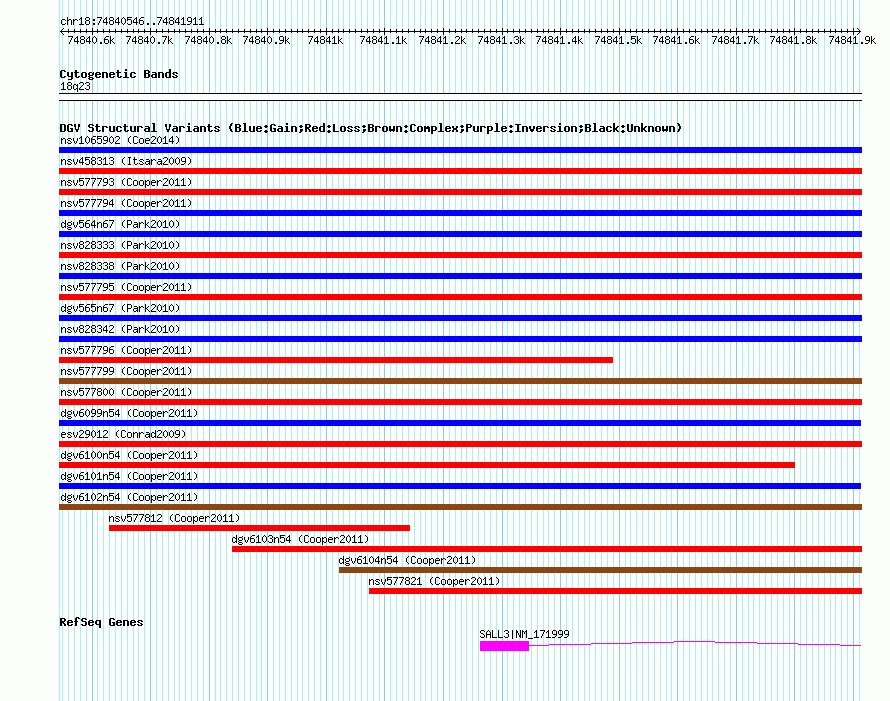Click the Cytogenetic Bands track heading

[x=118, y=74]
